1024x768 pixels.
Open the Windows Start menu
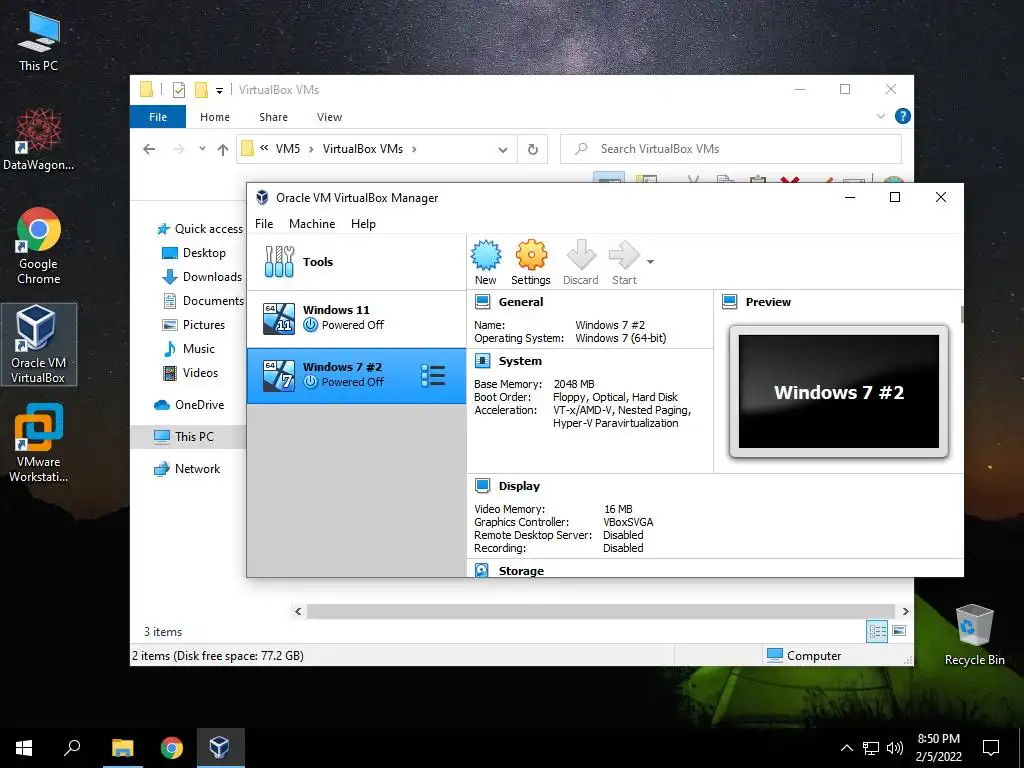24,748
